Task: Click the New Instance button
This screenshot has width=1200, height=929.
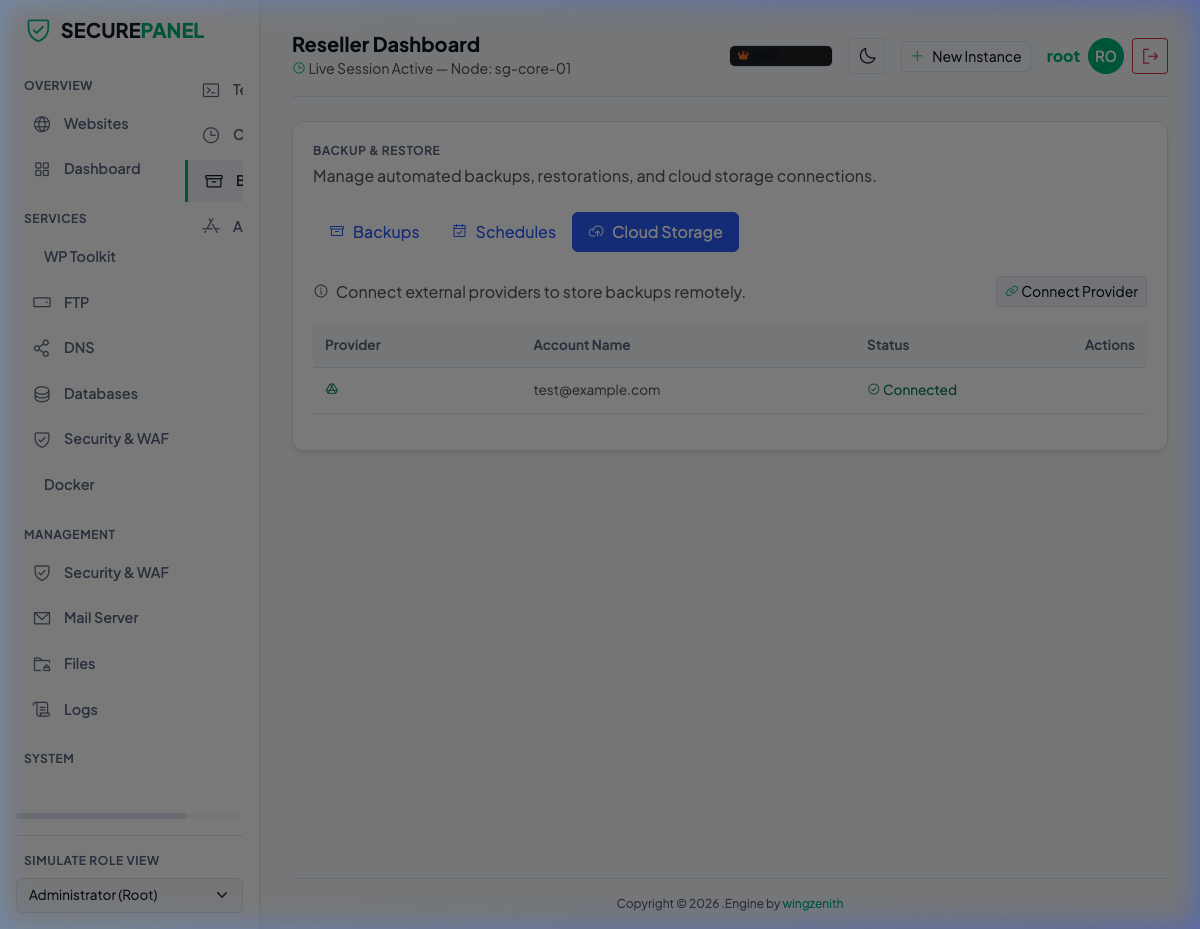Action: pos(966,57)
